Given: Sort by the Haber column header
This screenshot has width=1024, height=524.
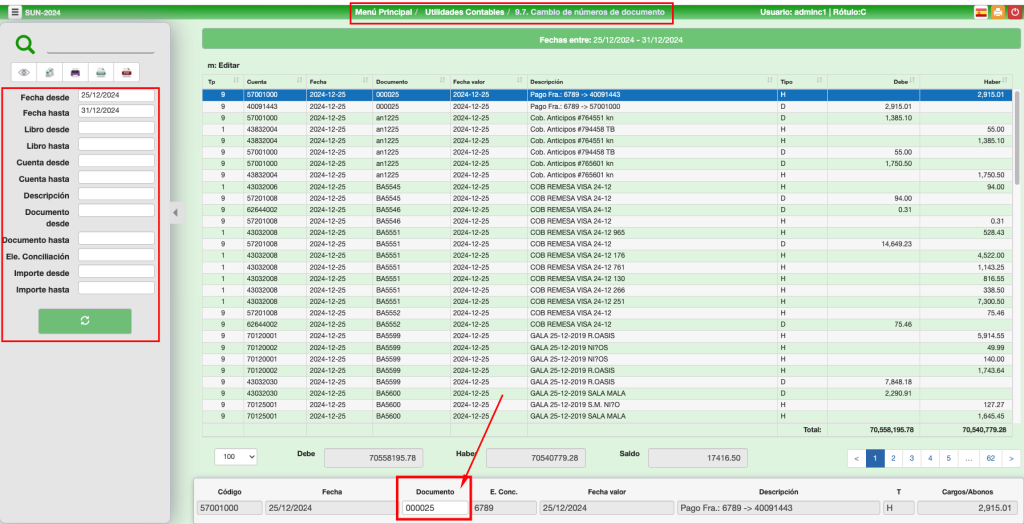Looking at the screenshot, I should (965, 82).
